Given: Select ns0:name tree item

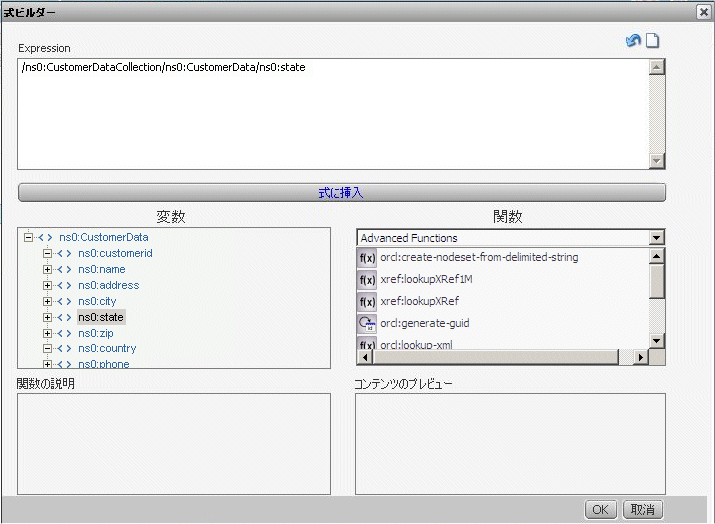Looking at the screenshot, I should point(101,269).
